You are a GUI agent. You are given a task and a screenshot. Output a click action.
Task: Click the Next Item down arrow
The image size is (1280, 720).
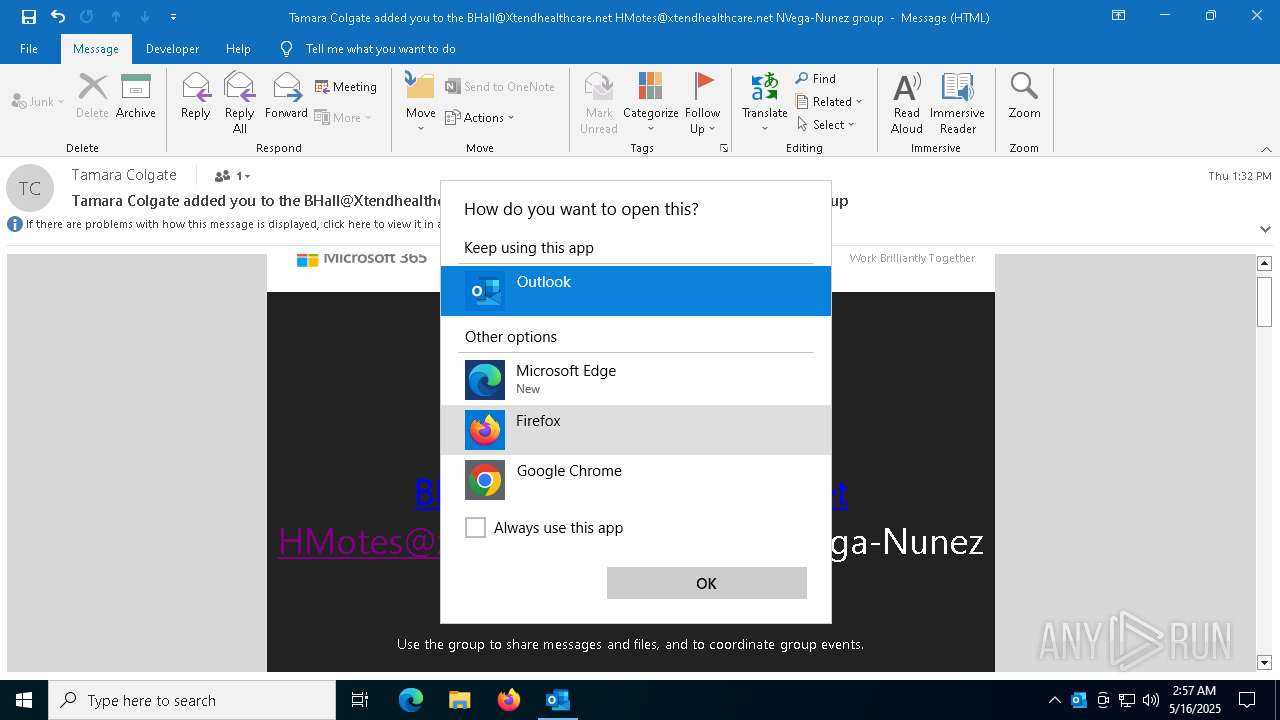145,17
